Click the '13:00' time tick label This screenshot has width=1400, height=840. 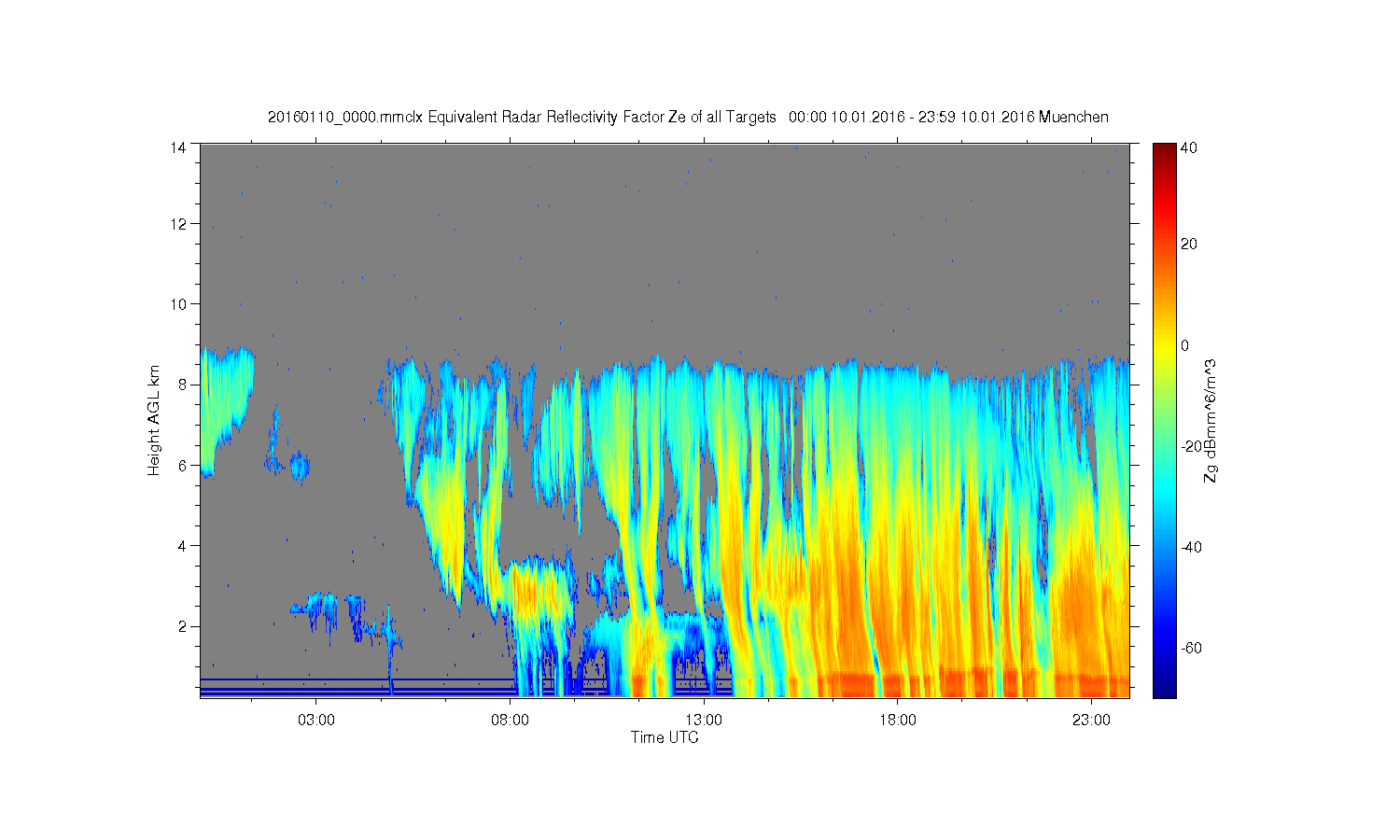(x=704, y=721)
